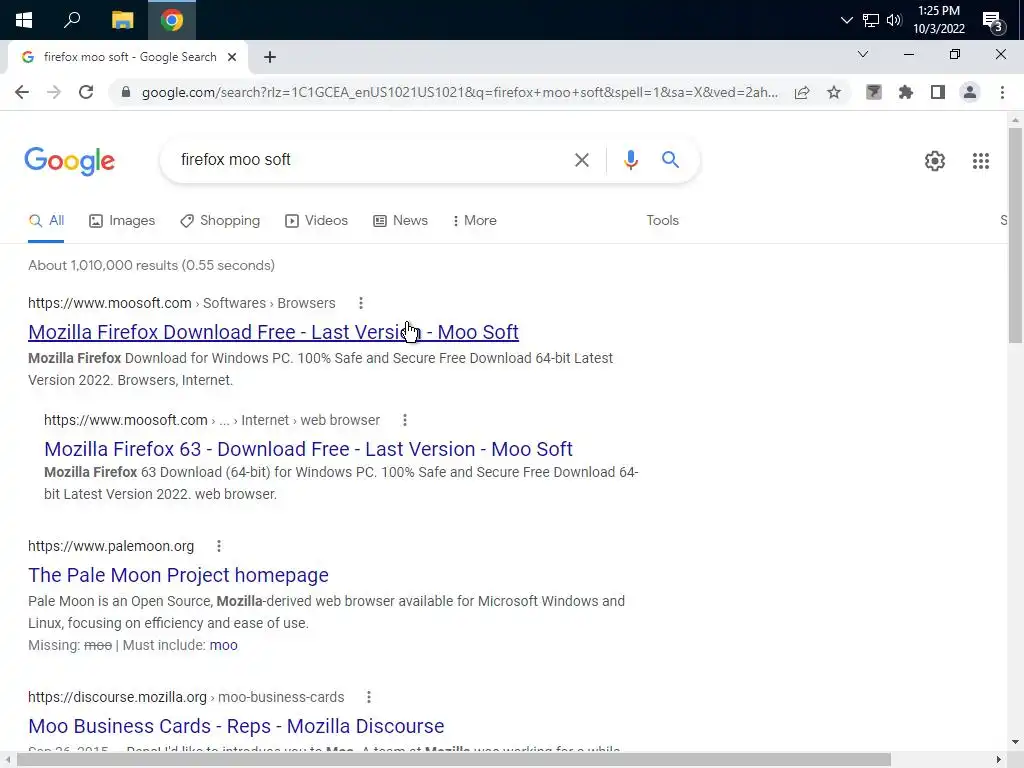Click the address bar URL
The width and height of the screenshot is (1024, 768).
pyautogui.click(x=460, y=92)
